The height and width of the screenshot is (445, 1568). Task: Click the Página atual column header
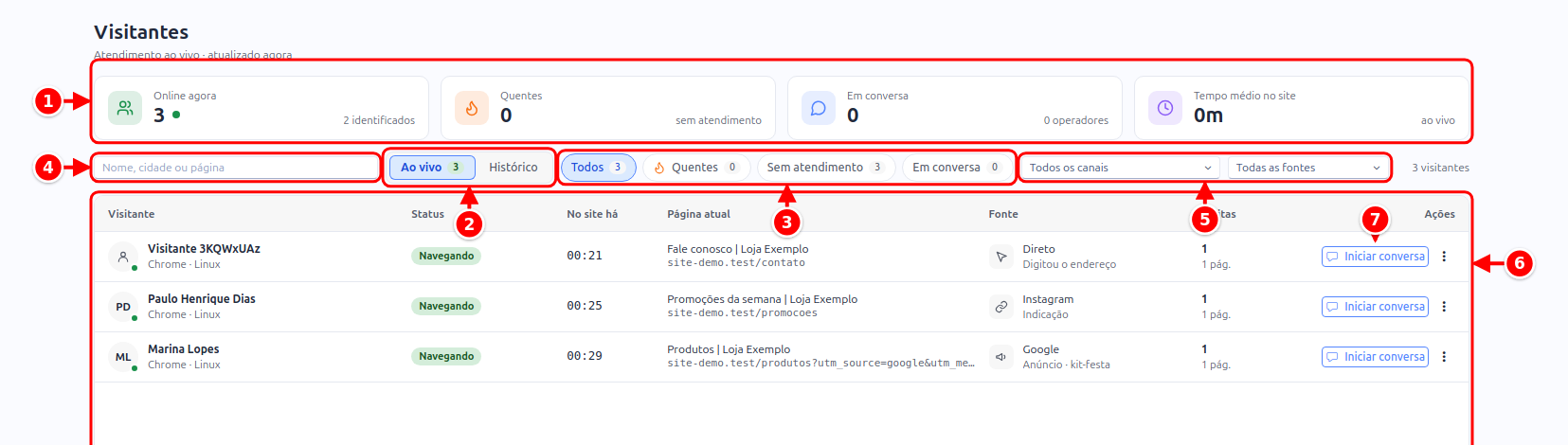pos(698,214)
